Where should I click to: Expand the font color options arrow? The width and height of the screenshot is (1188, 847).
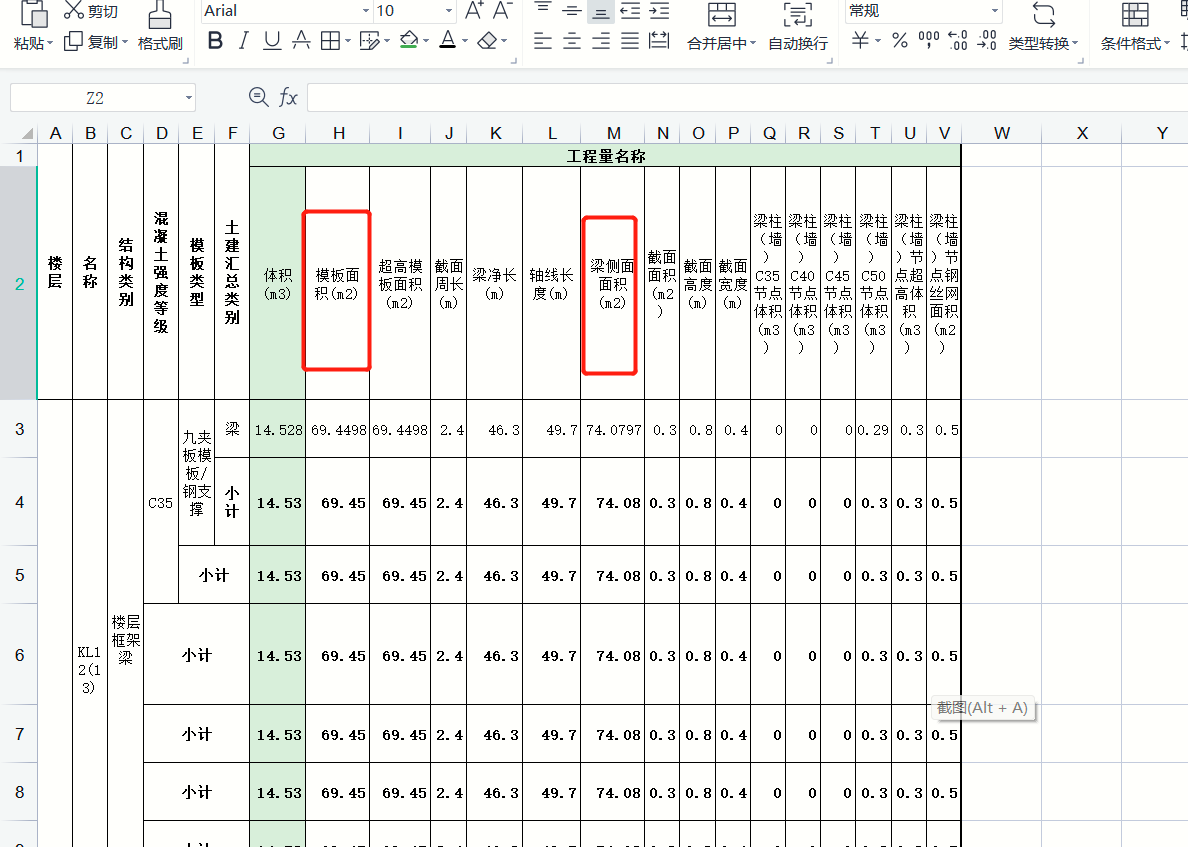pos(464,42)
